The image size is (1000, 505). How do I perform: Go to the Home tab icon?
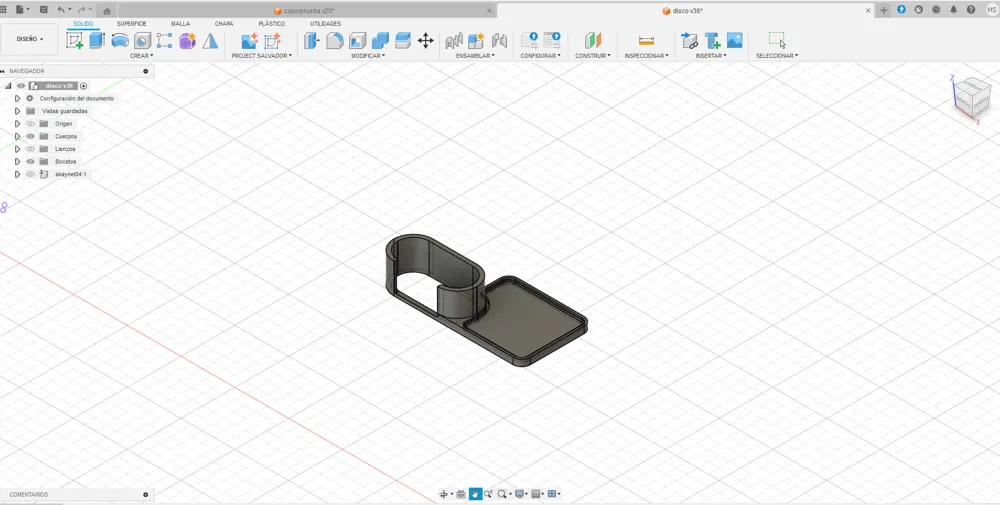coord(107,11)
